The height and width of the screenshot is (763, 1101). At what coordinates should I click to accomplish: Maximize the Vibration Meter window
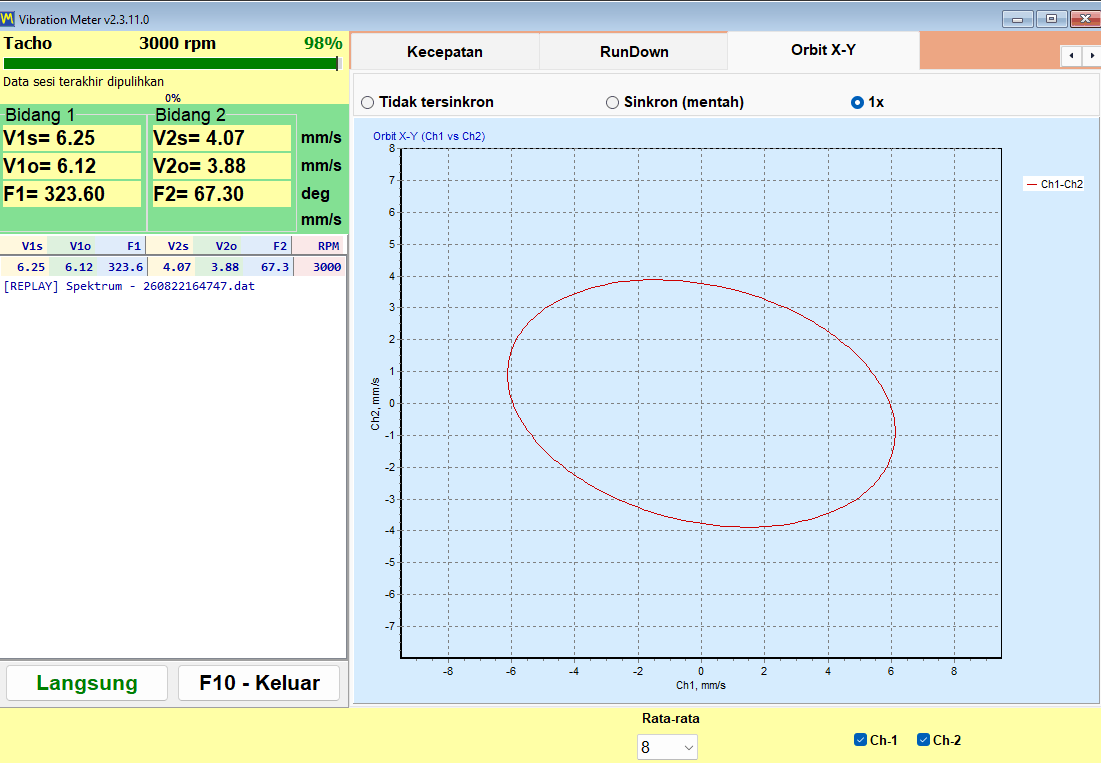pos(1051,19)
